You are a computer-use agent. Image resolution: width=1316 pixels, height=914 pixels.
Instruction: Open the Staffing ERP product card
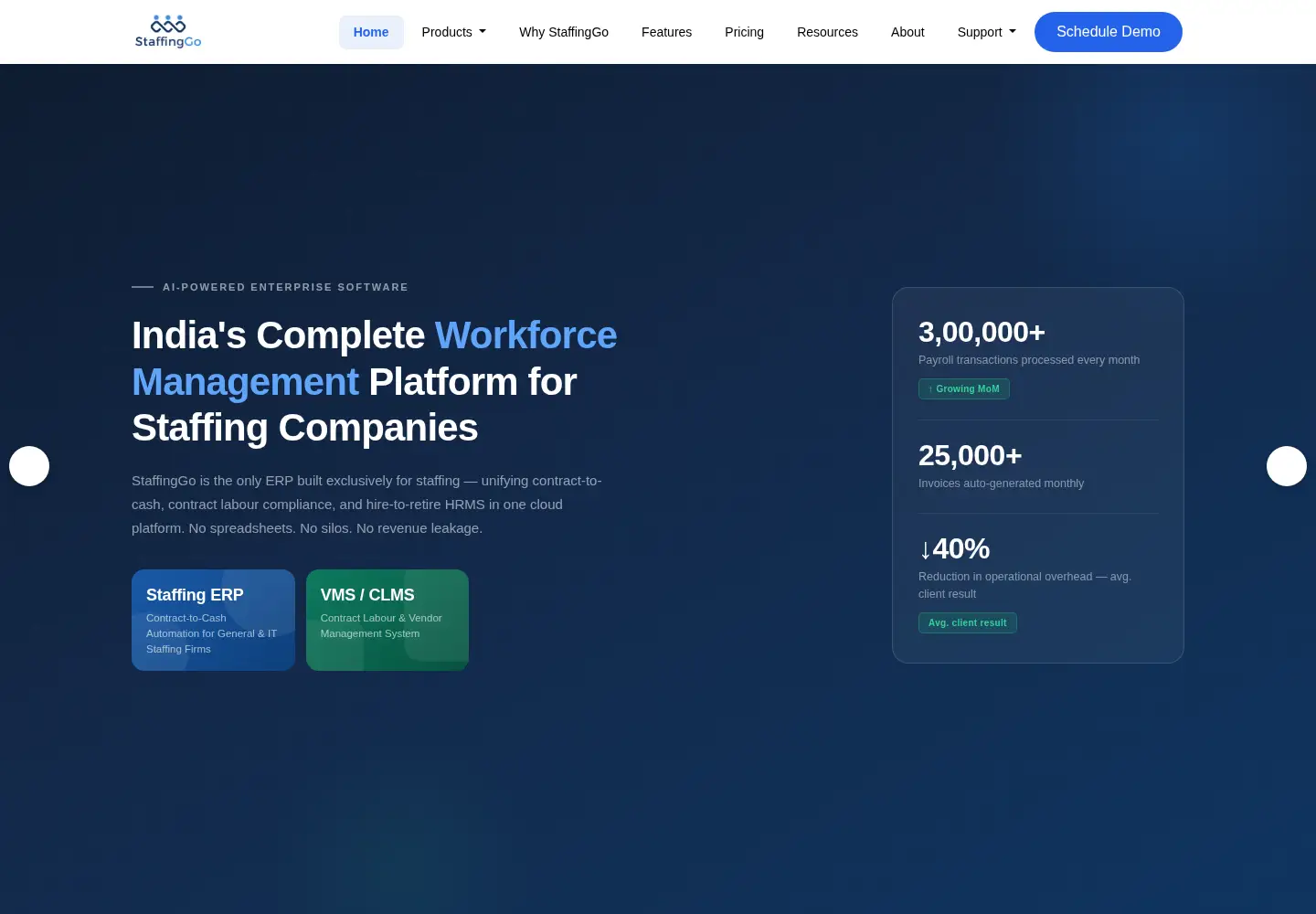pos(213,620)
